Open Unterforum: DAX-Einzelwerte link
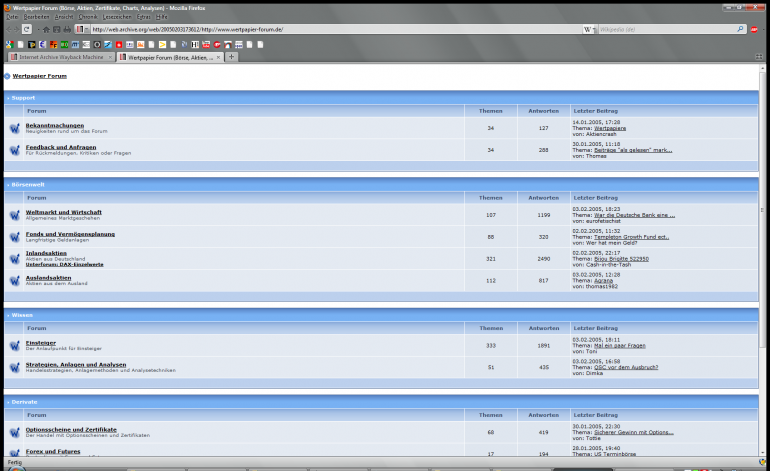Viewport: 770px width, 471px height. click(64, 264)
